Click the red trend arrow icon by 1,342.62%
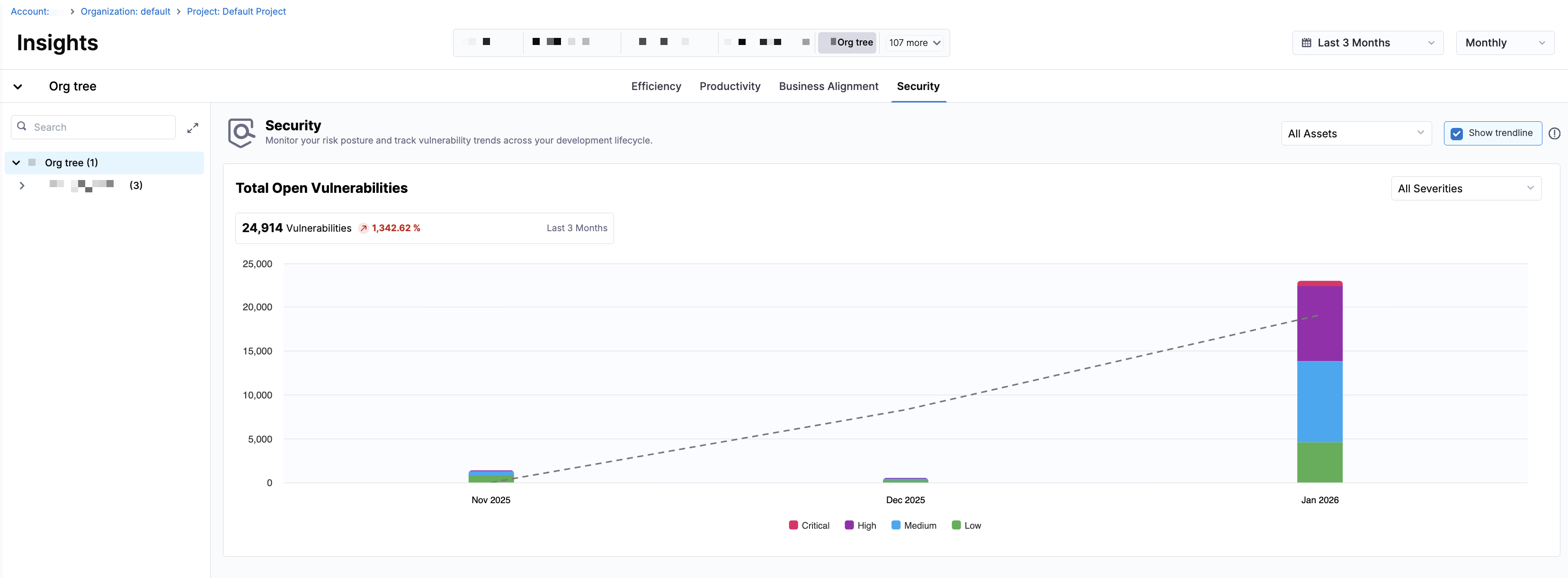This screenshot has height=578, width=1568. click(x=364, y=228)
